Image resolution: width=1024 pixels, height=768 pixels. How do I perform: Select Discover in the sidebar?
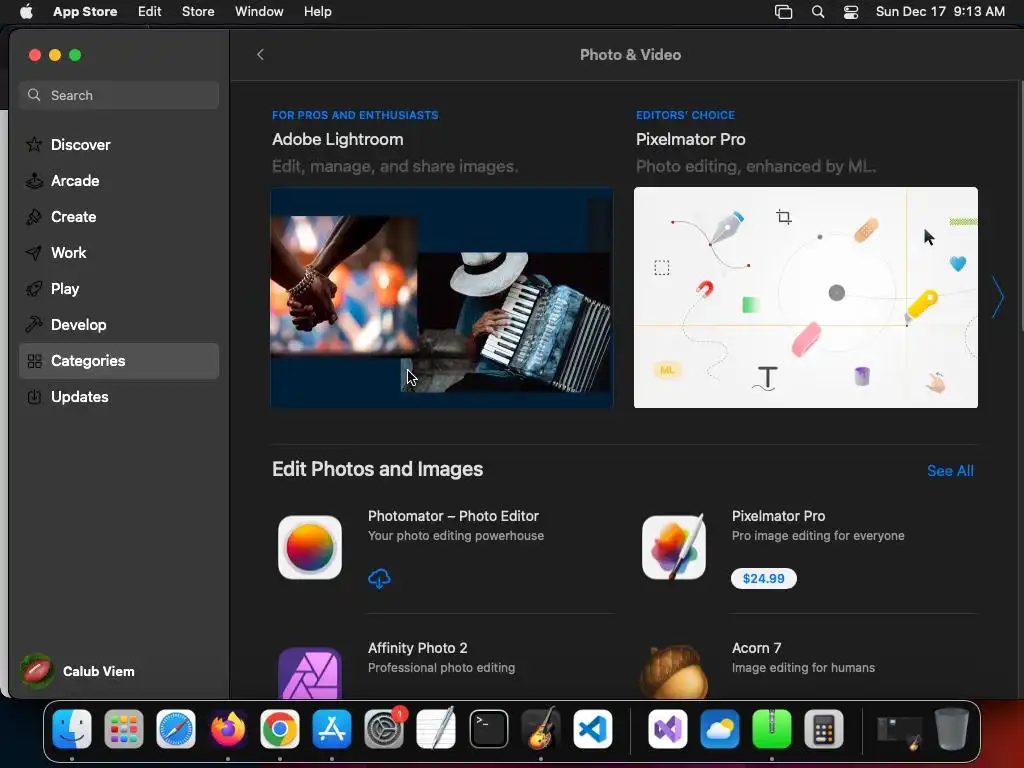click(x=119, y=145)
